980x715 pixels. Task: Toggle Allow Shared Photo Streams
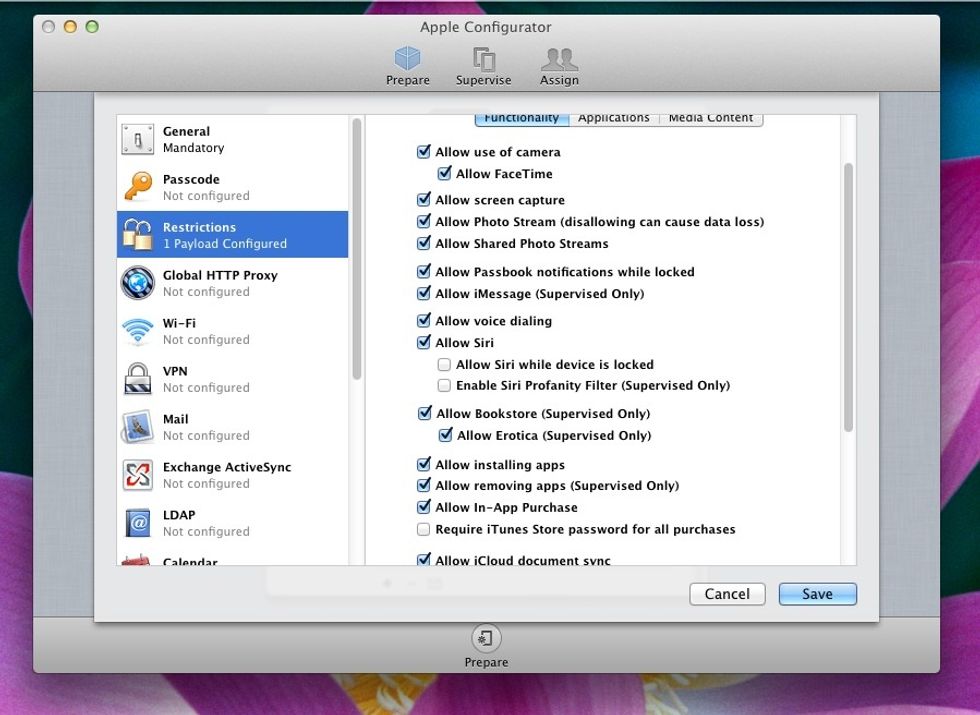(x=424, y=244)
